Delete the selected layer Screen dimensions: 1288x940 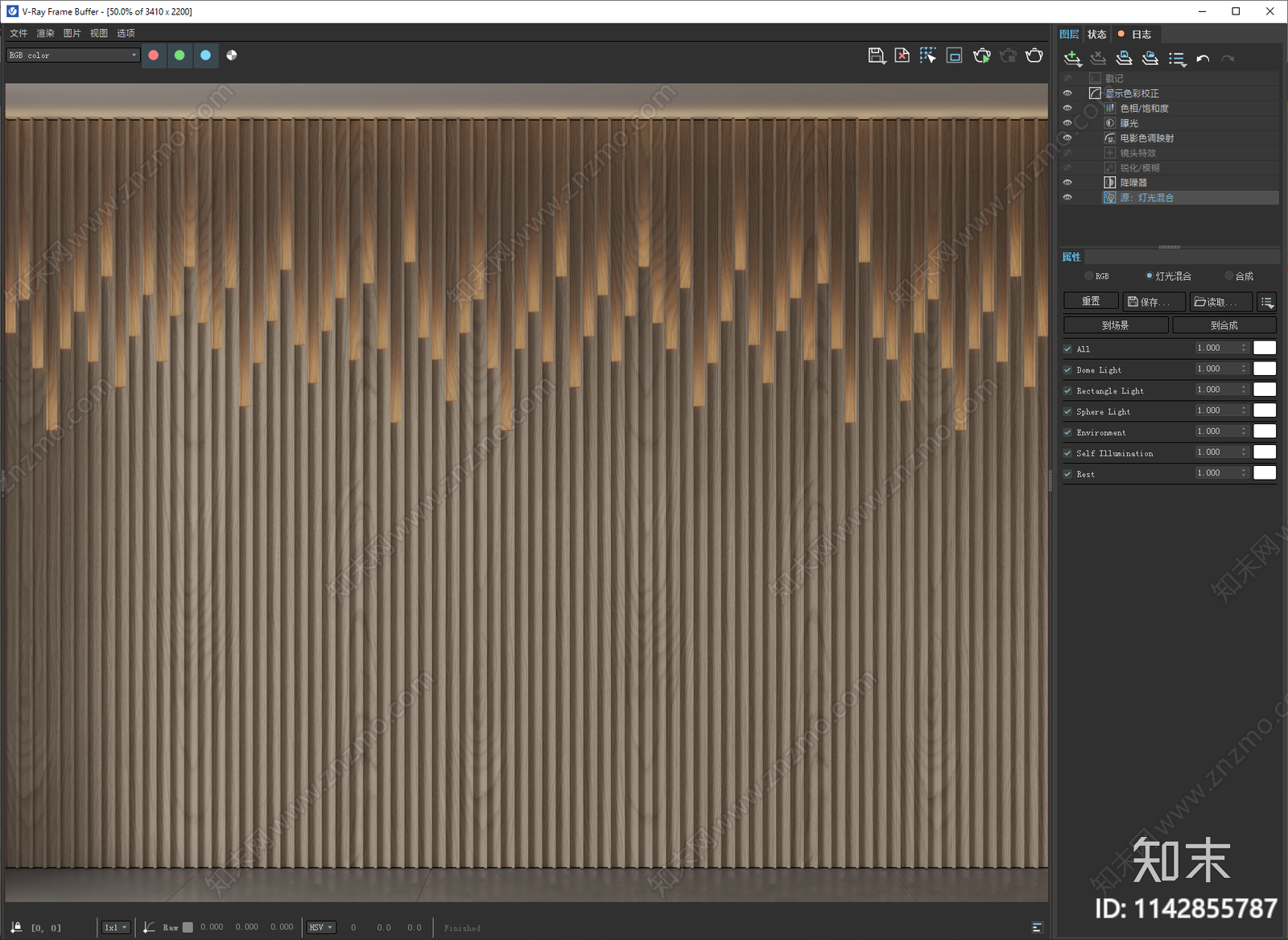point(1098,59)
